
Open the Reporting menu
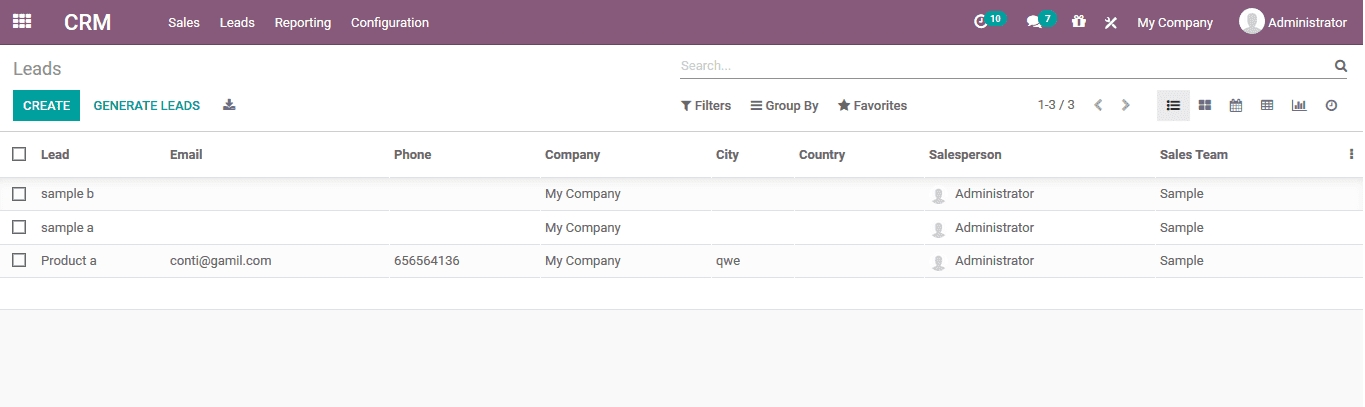pyautogui.click(x=303, y=22)
